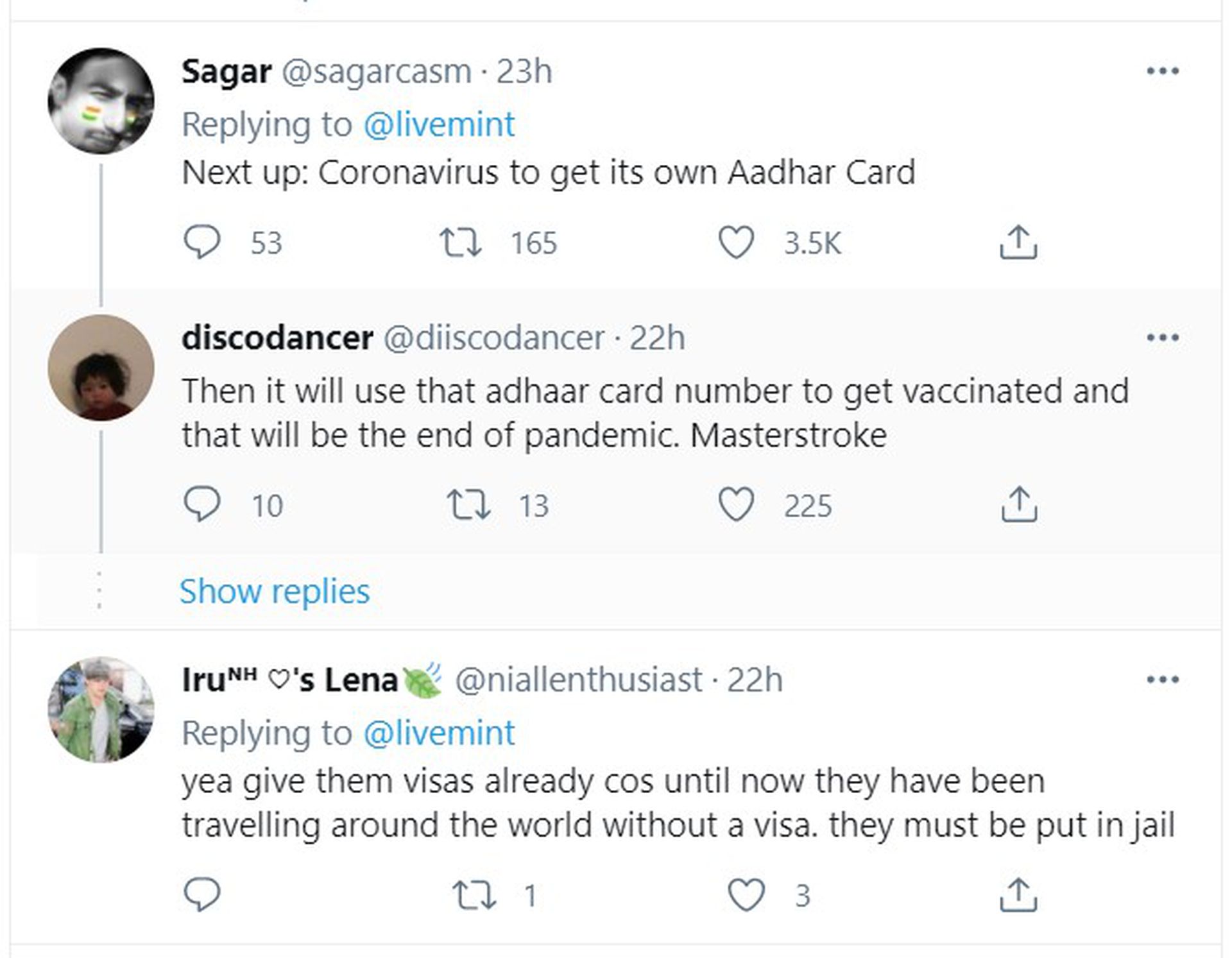
Task: Visit @niallenthusiast profile handle
Action: point(578,680)
